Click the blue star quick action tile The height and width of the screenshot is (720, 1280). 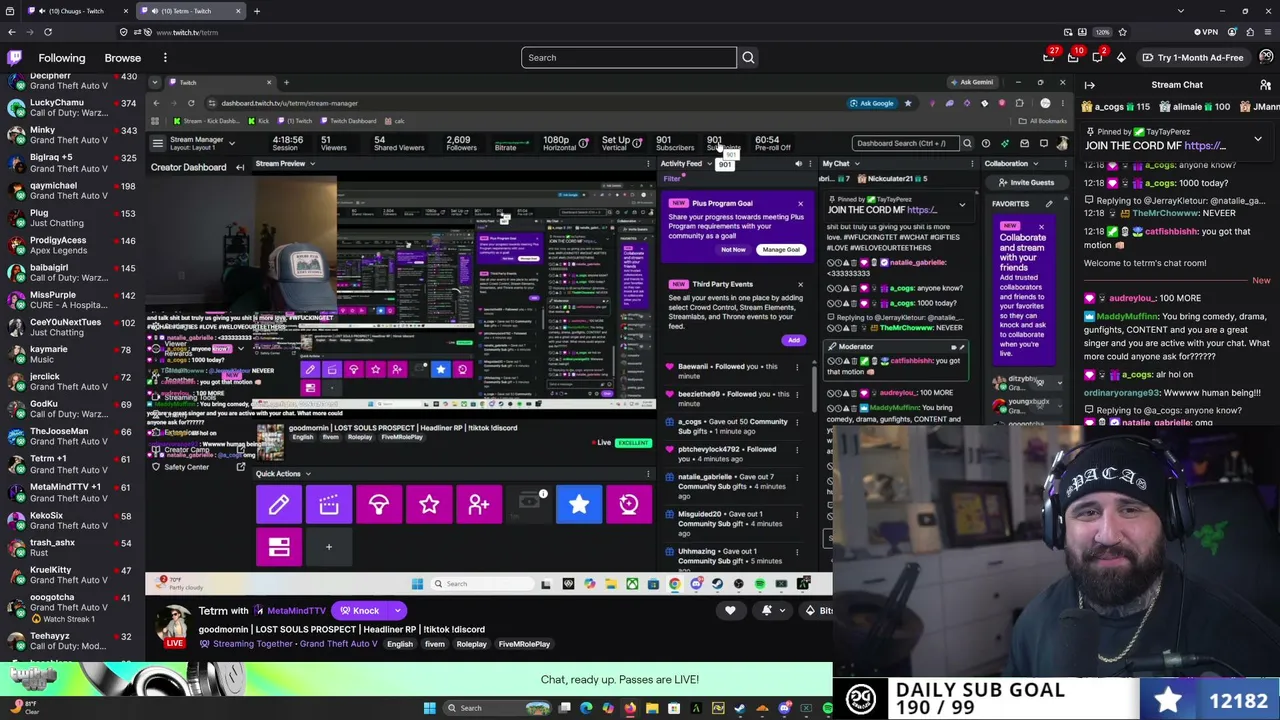pyautogui.click(x=579, y=505)
